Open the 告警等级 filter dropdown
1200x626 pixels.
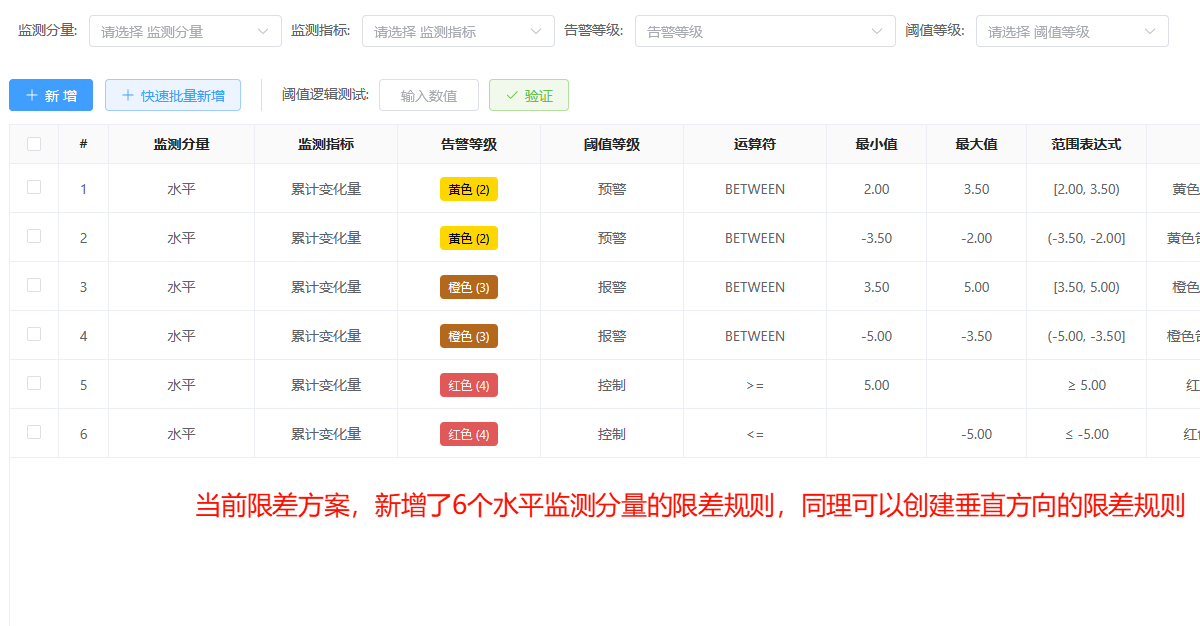pos(765,31)
